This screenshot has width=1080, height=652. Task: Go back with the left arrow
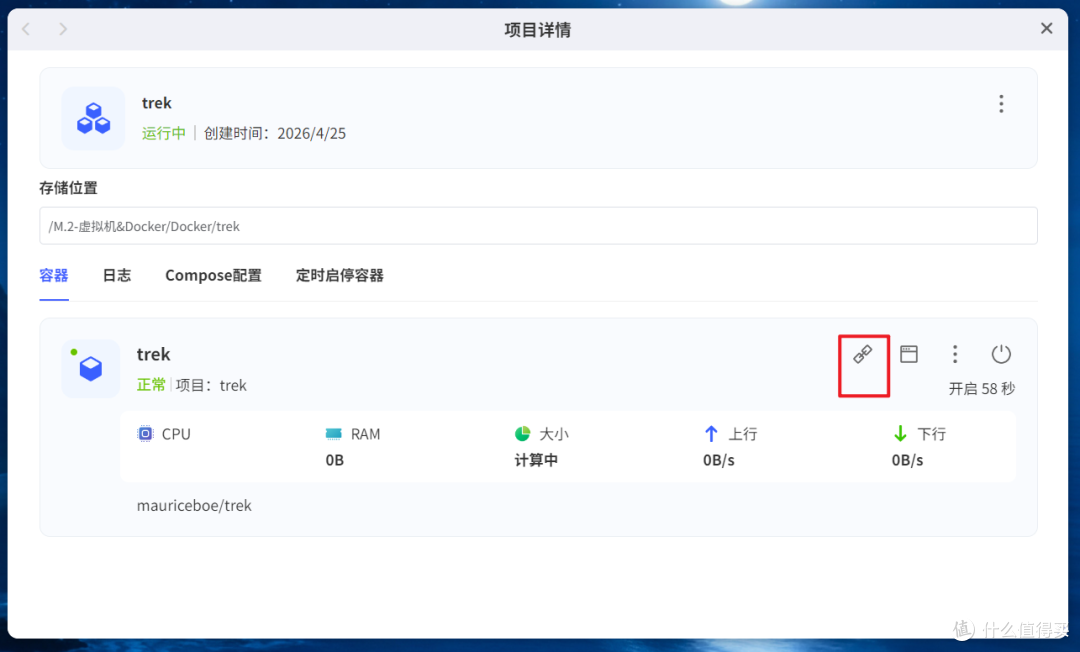coord(26,29)
